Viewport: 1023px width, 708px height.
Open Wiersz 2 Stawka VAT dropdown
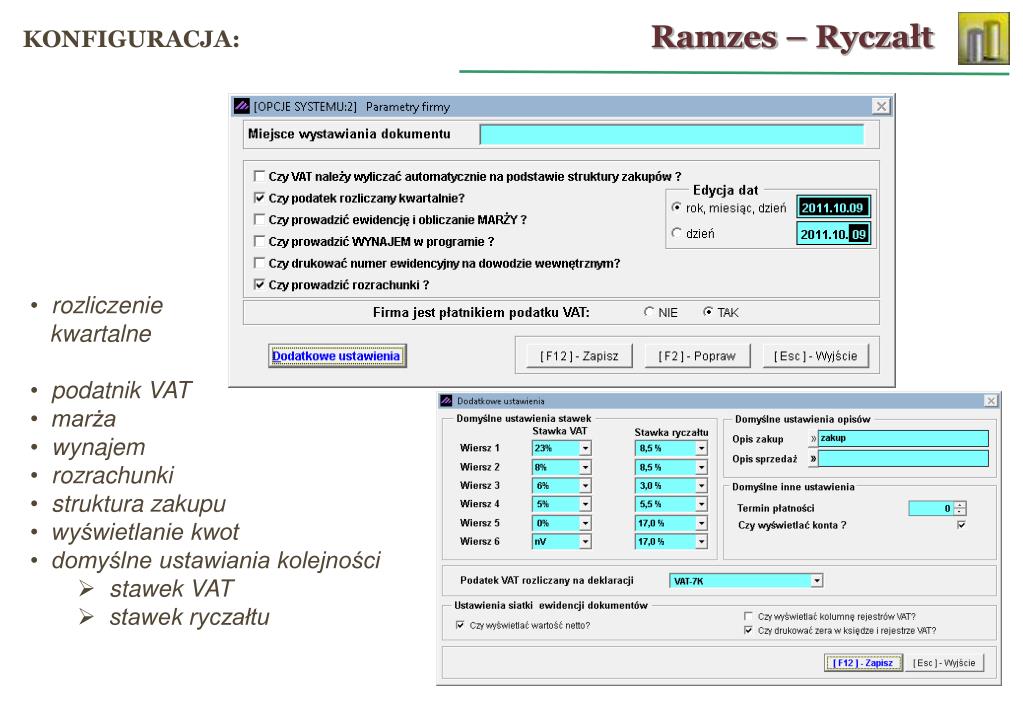click(585, 467)
